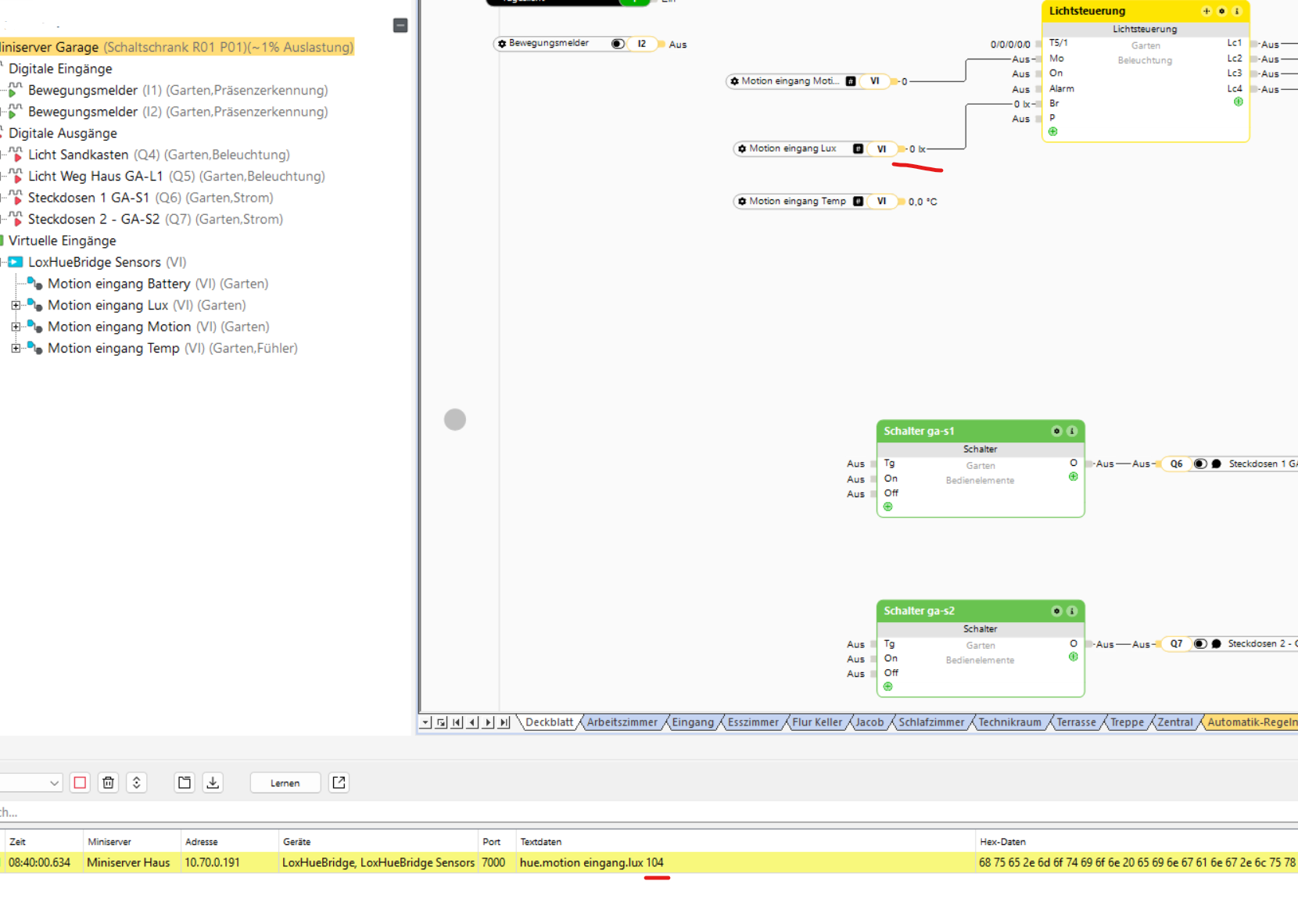The width and height of the screenshot is (1298, 924).
Task: Jump to the last page tab
Action: point(504,722)
